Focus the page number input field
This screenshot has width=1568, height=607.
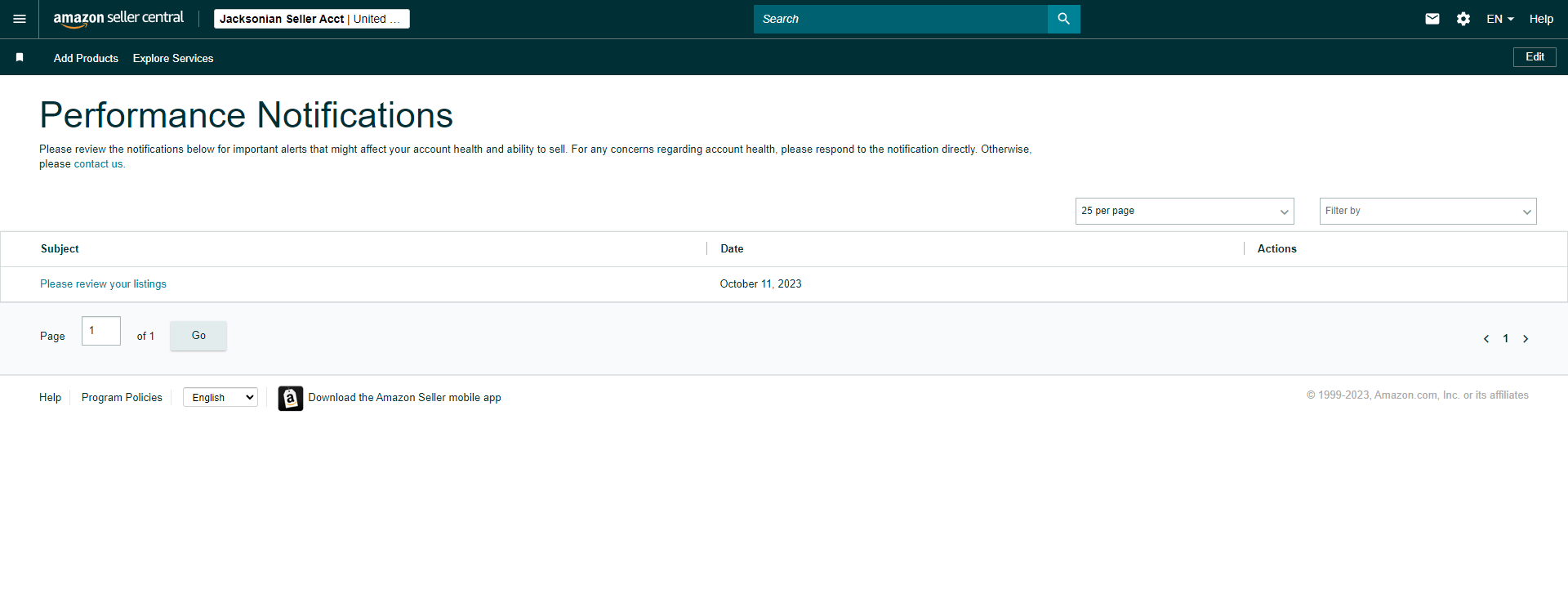point(101,331)
